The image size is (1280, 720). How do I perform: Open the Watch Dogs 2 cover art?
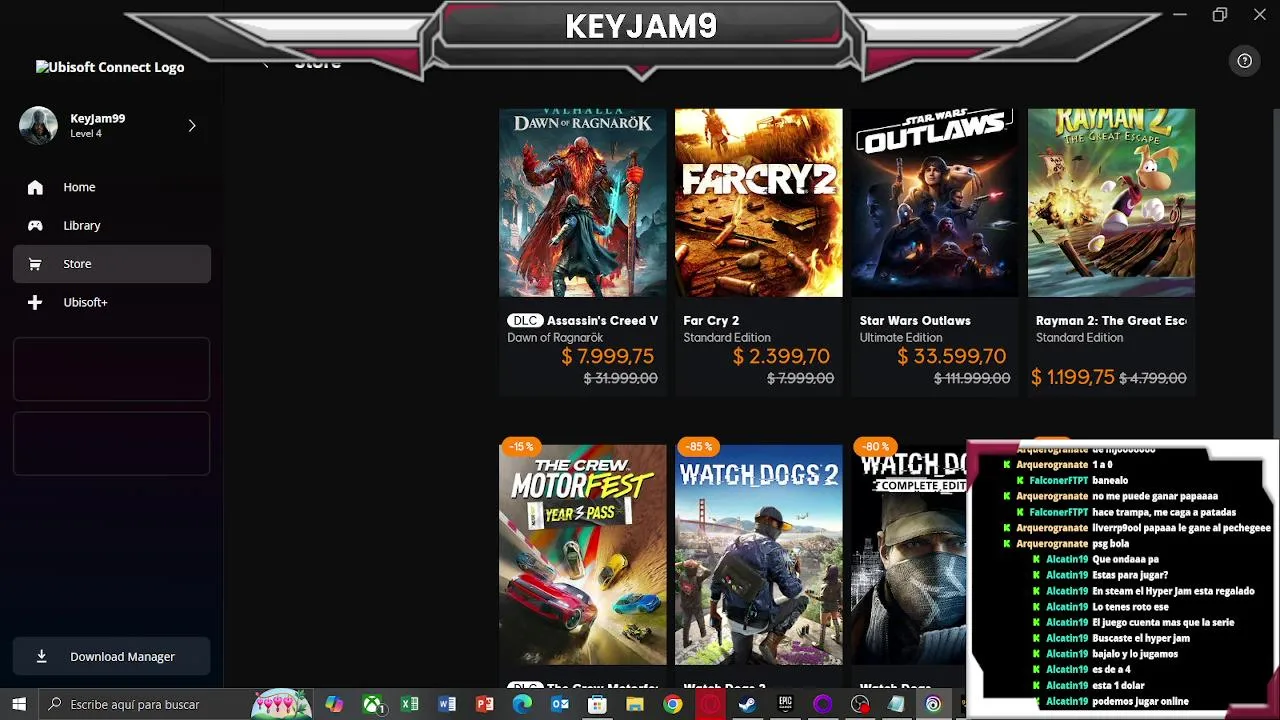[x=758, y=554]
